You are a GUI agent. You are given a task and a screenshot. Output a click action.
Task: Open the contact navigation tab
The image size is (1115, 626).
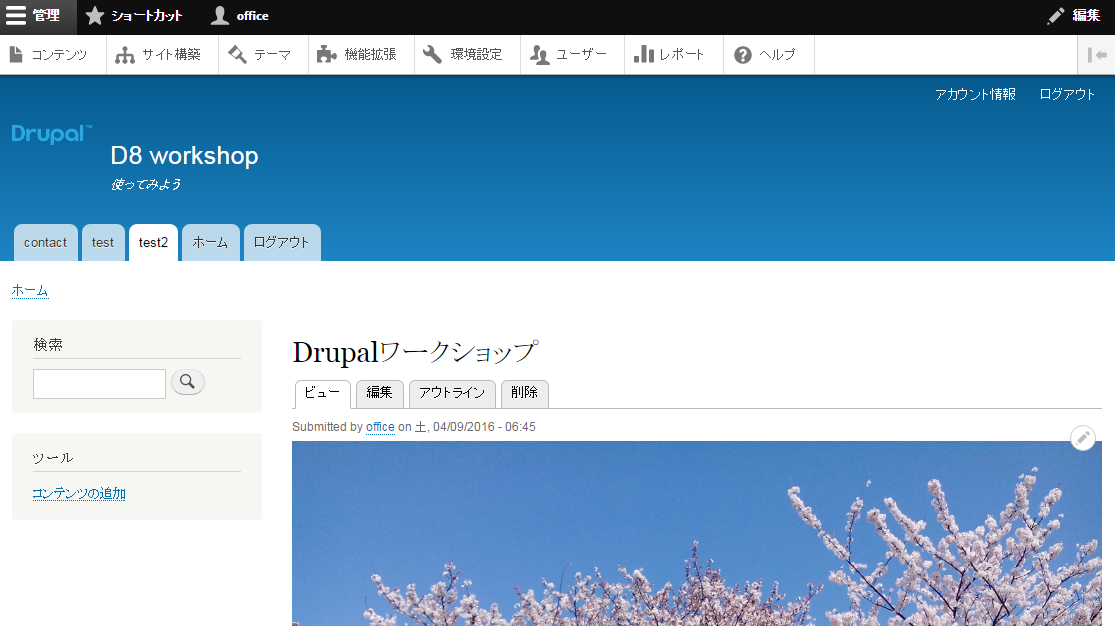point(46,243)
